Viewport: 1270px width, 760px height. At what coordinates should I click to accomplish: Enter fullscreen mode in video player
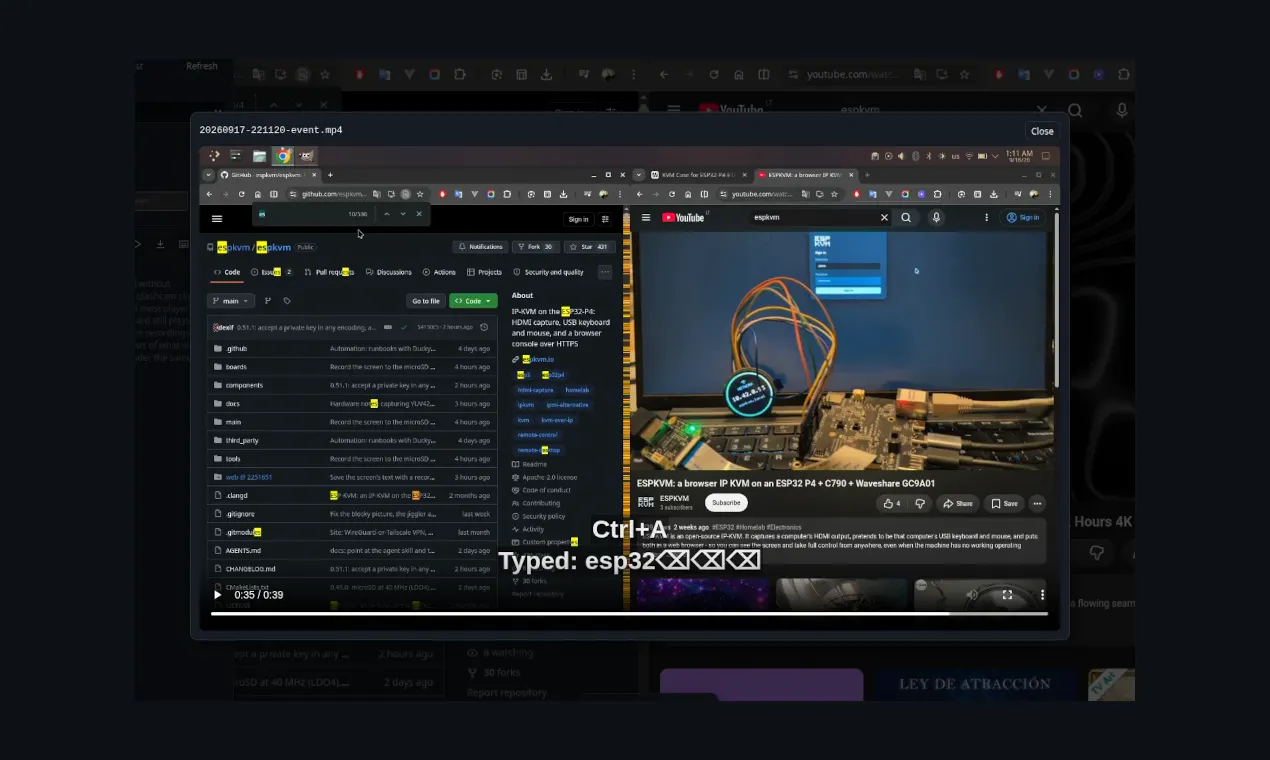(x=1007, y=594)
